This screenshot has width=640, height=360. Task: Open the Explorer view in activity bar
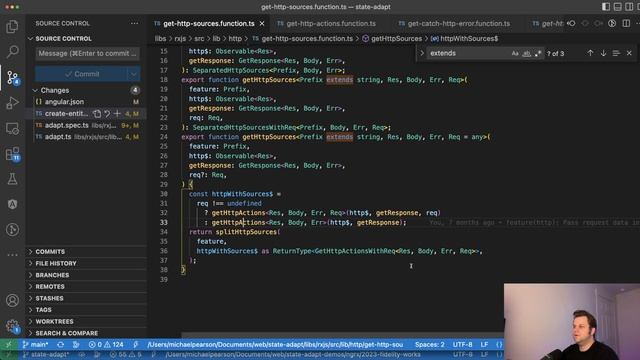[12, 27]
